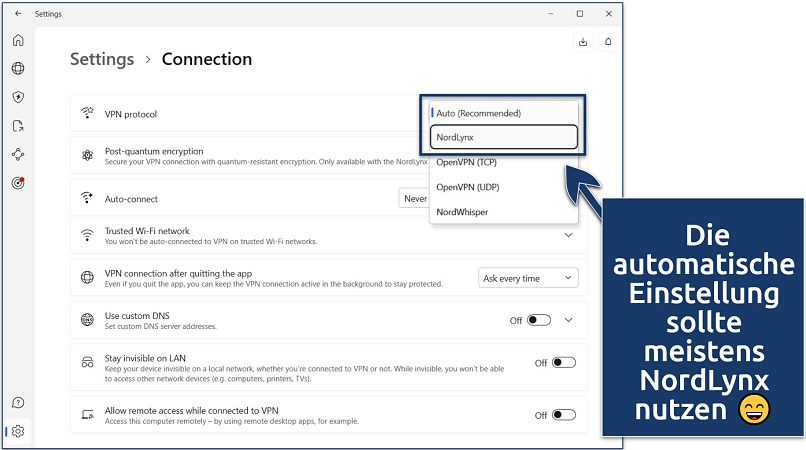
Task: Select OpenVPN (TCP) protocol option
Action: pos(504,162)
